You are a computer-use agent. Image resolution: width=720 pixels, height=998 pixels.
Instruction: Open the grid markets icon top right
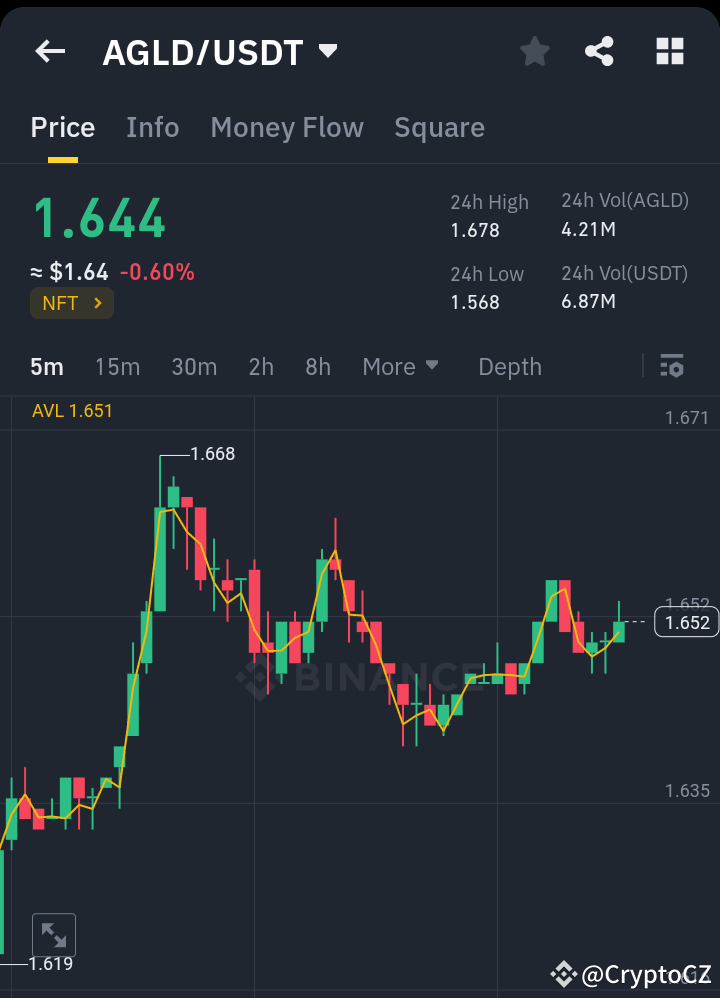pos(669,51)
